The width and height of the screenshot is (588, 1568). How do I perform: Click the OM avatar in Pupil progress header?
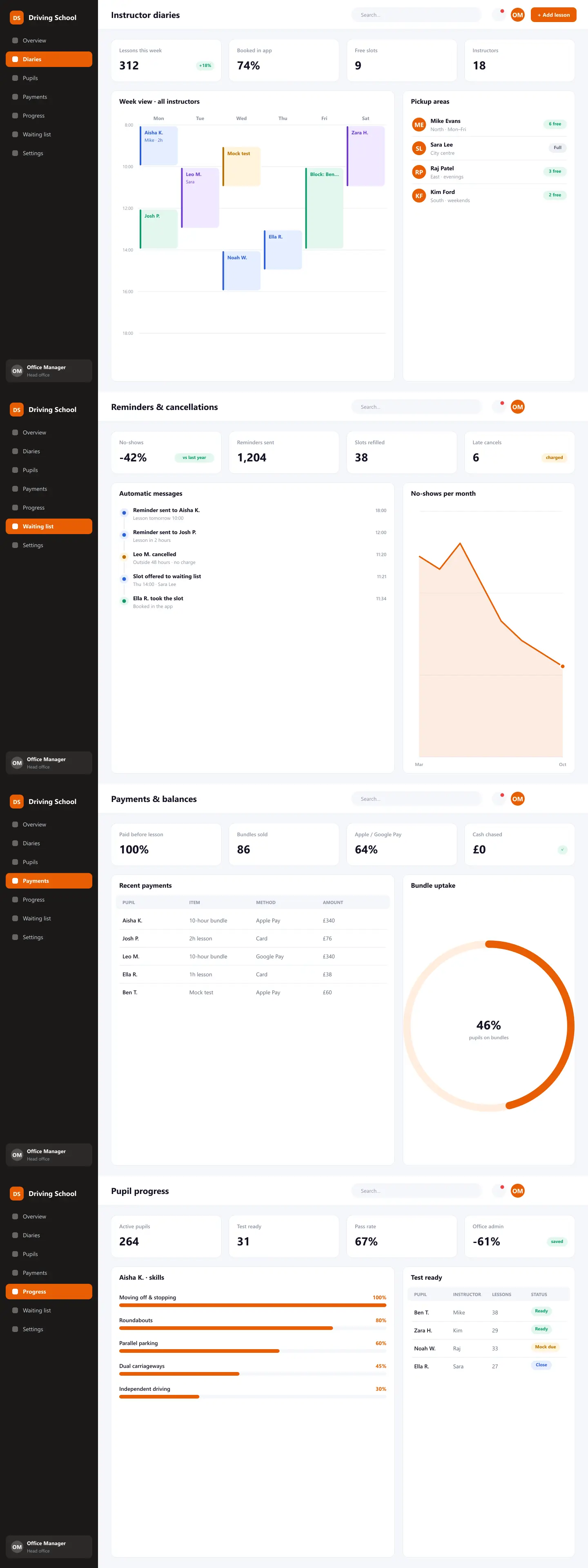[x=517, y=1191]
